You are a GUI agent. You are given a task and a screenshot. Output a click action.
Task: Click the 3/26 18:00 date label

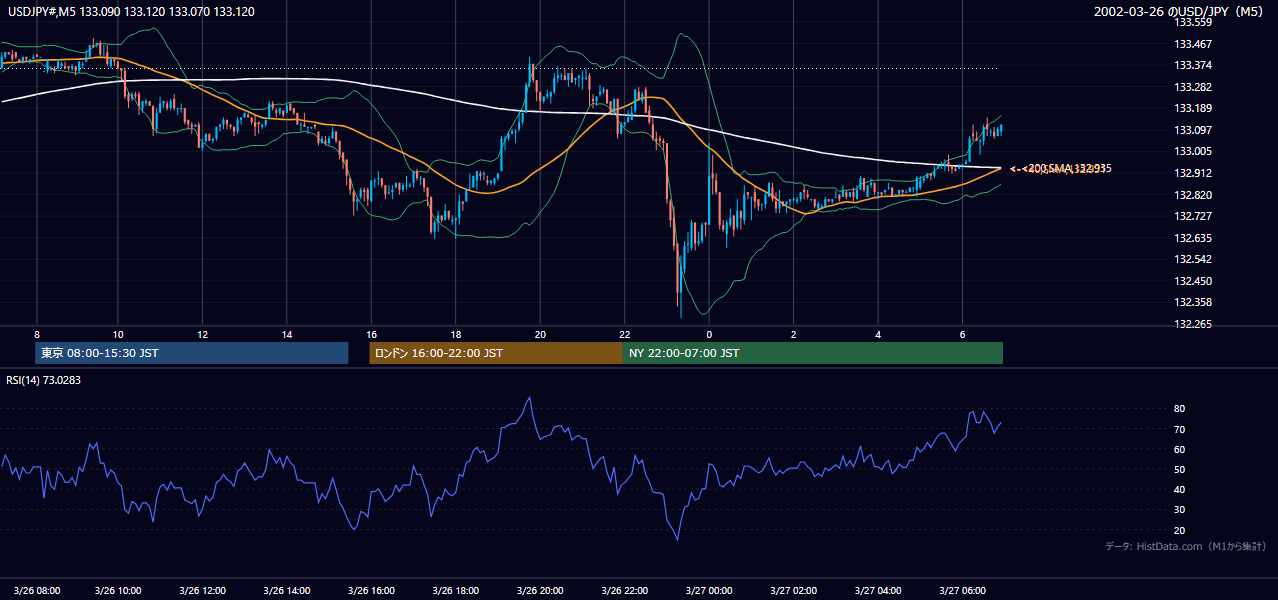tap(456, 591)
